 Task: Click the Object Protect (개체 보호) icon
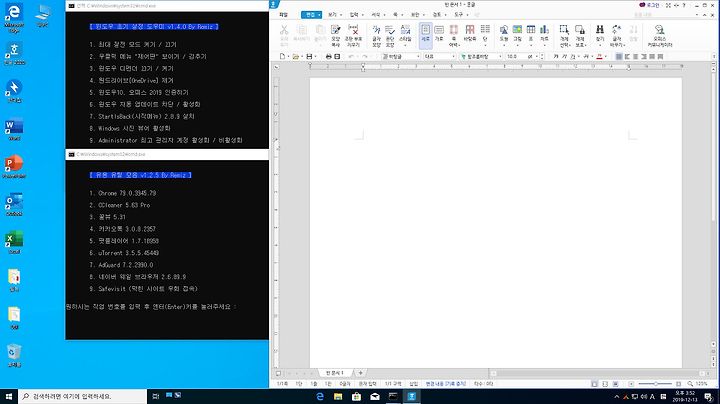pyautogui.click(x=580, y=36)
